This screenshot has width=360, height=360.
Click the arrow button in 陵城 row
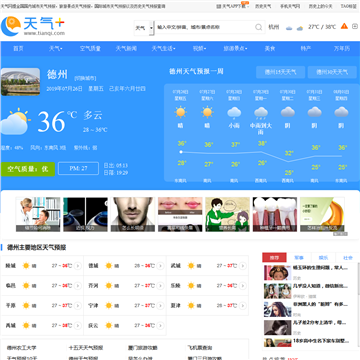(x=78, y=266)
